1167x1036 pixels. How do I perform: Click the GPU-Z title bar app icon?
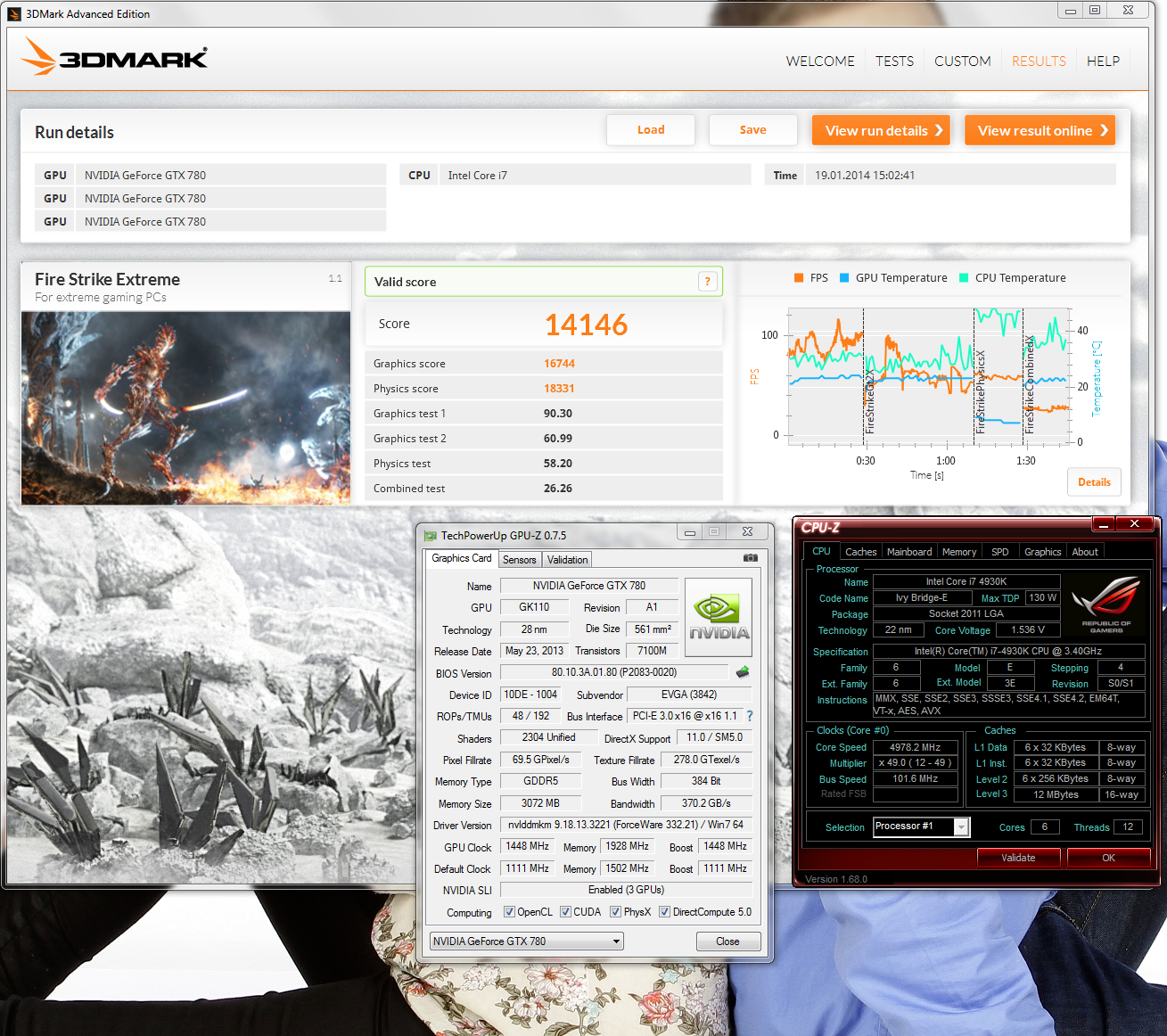(431, 536)
